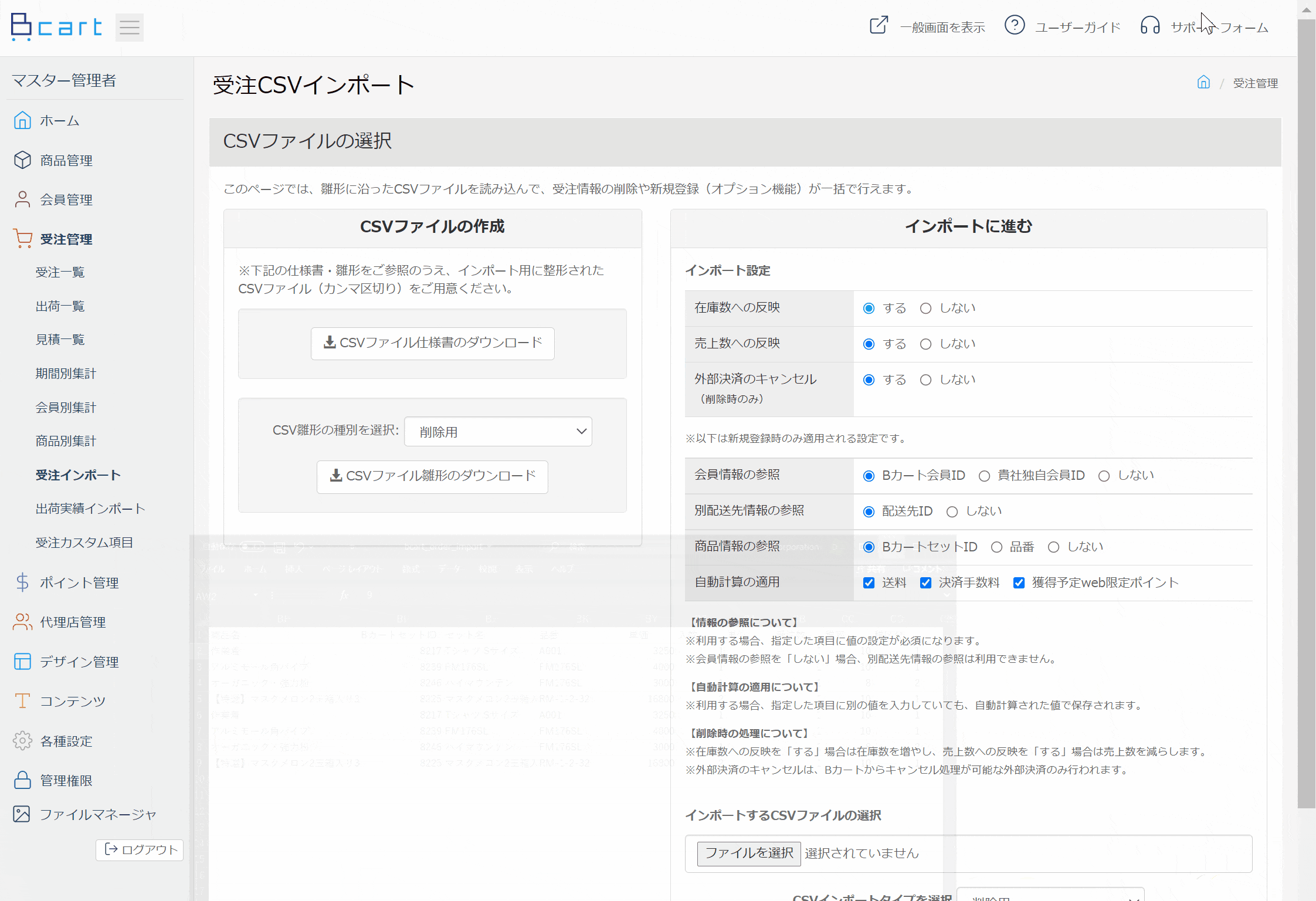Click the ログアウト button
This screenshot has width=1316, height=901.
(x=140, y=850)
